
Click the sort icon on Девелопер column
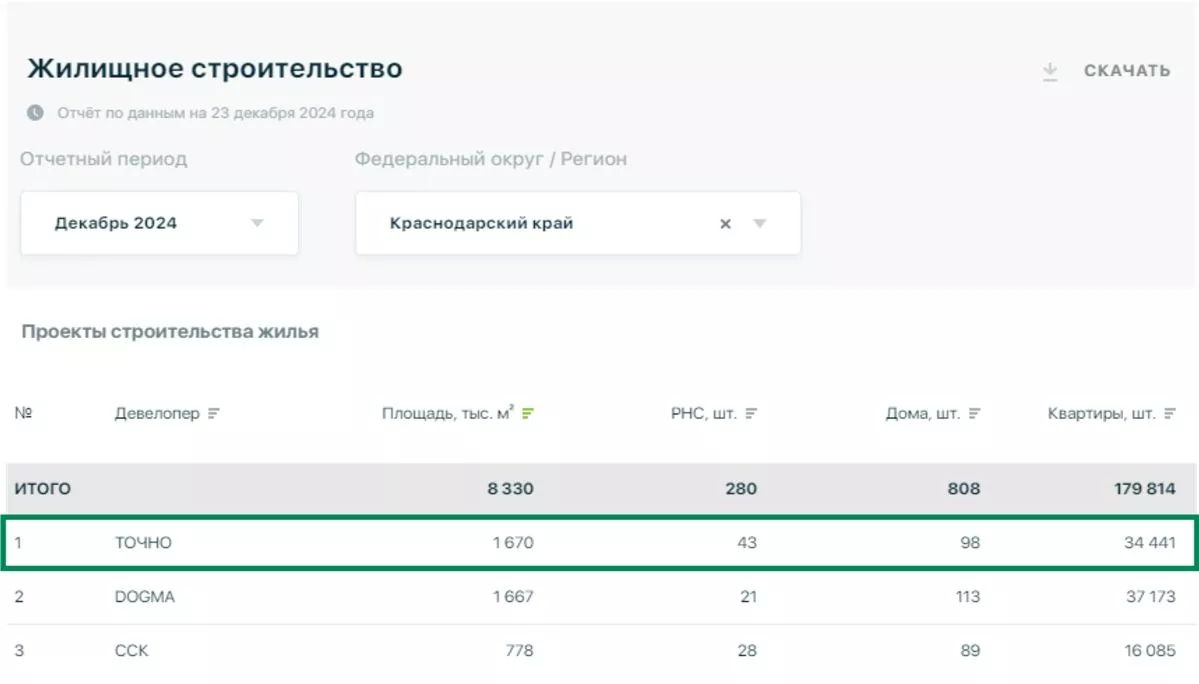point(214,411)
